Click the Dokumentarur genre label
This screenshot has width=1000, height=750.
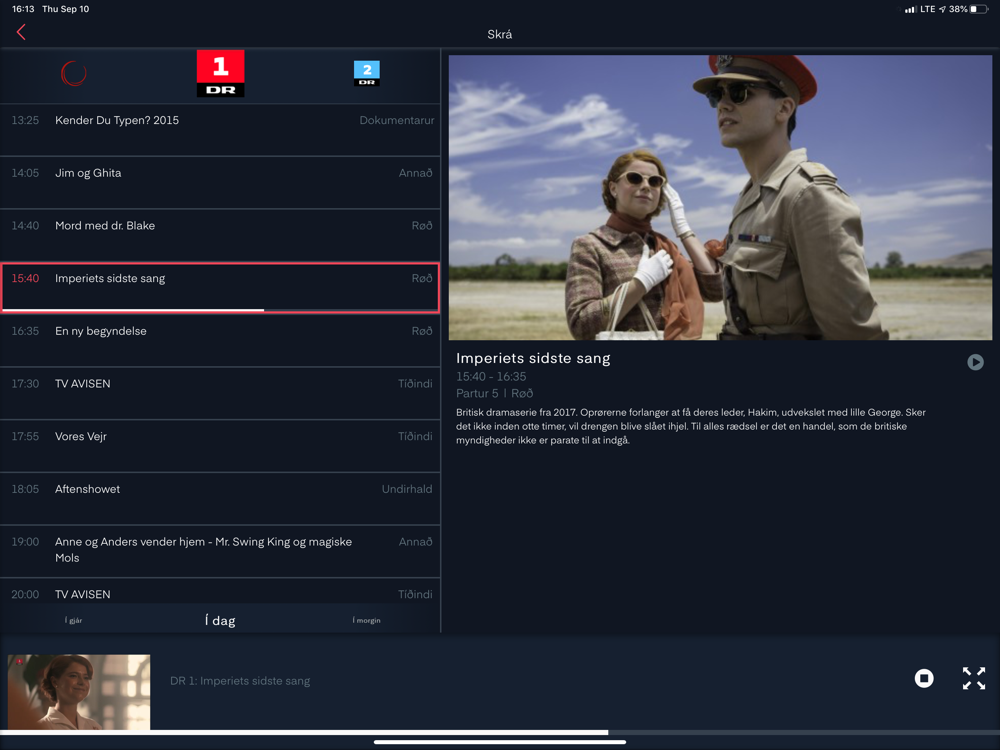(397, 120)
